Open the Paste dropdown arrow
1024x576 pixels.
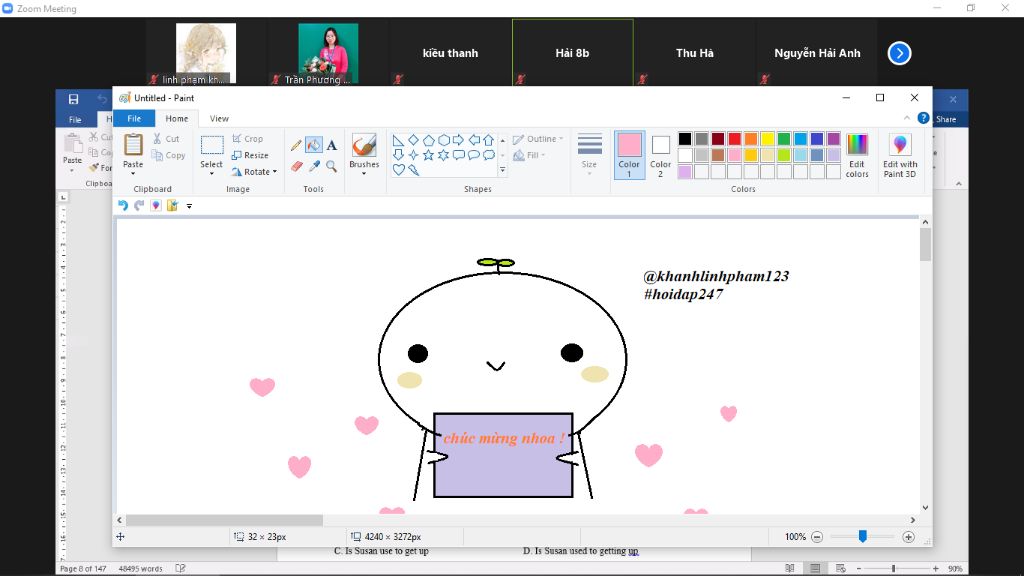point(133,174)
